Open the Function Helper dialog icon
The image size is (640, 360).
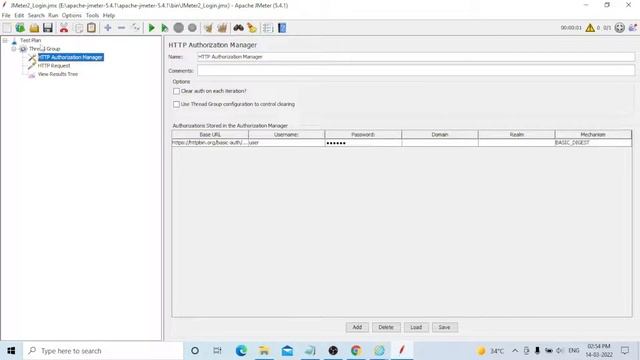coord(268,28)
